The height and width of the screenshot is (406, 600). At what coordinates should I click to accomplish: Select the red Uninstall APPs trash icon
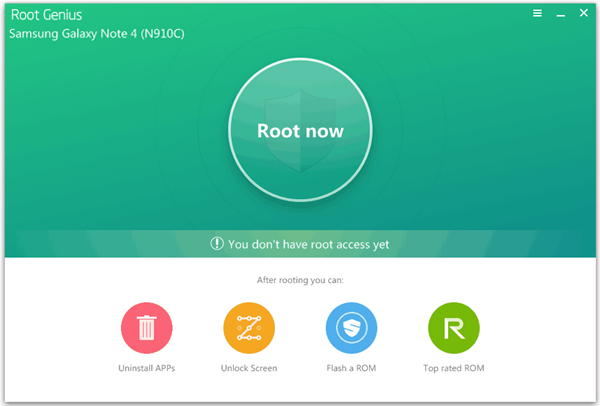pos(147,328)
